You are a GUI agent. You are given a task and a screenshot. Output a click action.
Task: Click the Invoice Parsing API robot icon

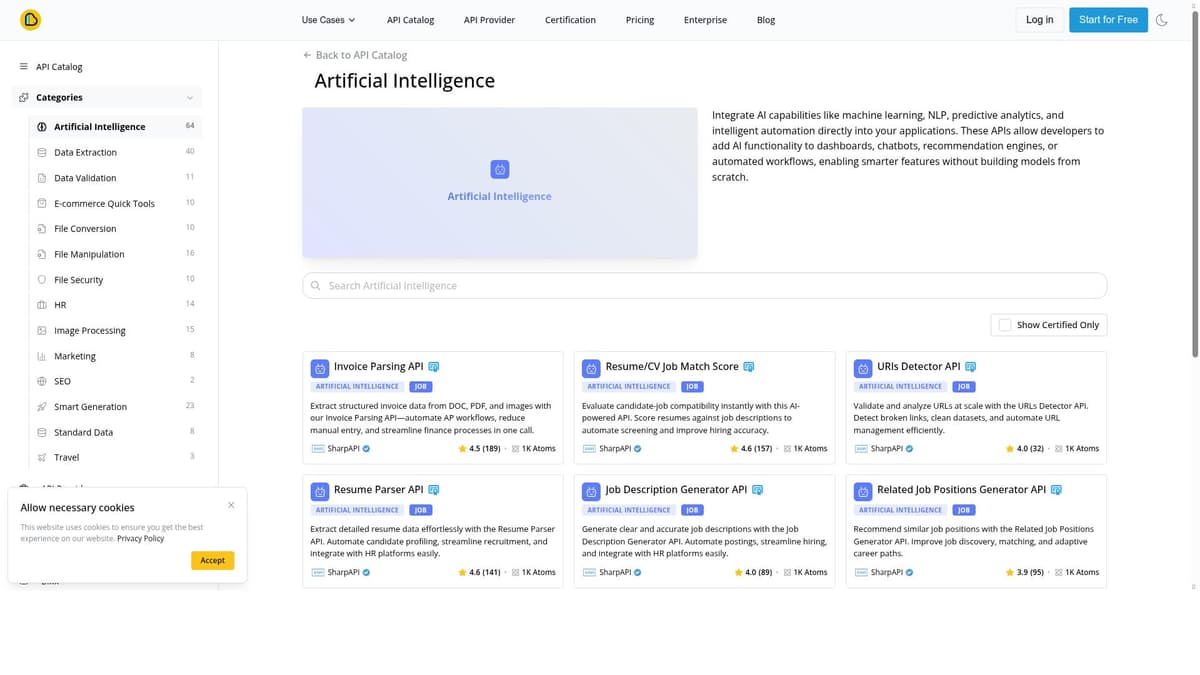(319, 368)
